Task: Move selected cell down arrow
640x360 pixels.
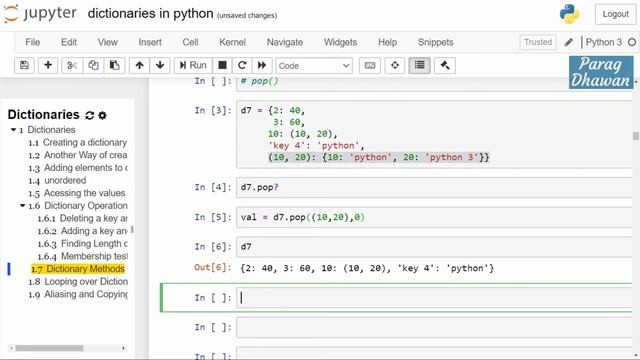Action: [160, 65]
